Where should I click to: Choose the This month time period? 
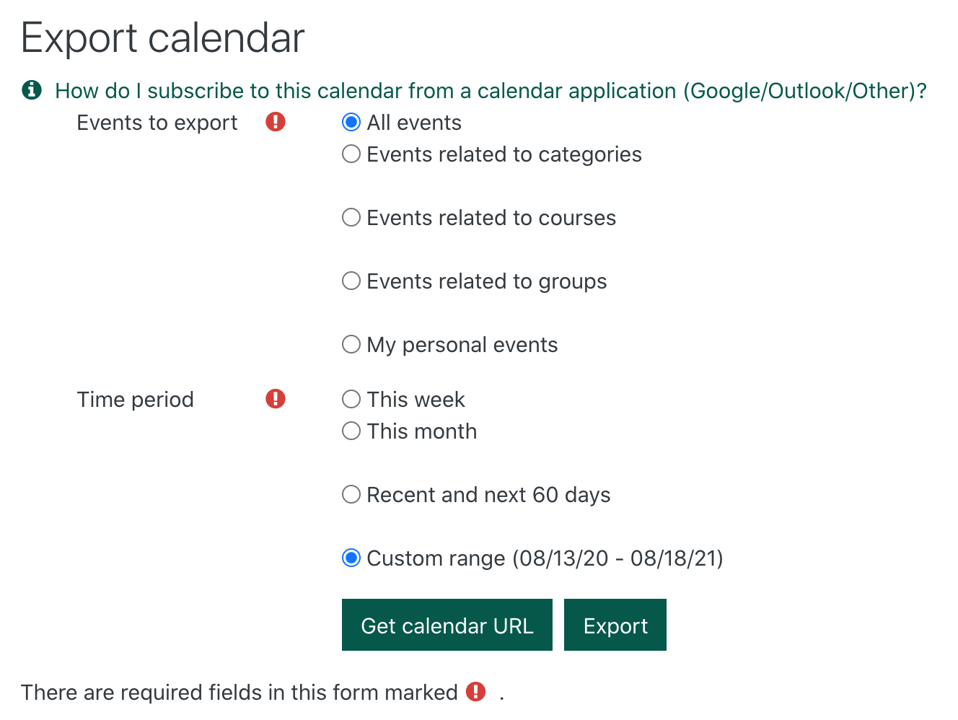tap(351, 431)
